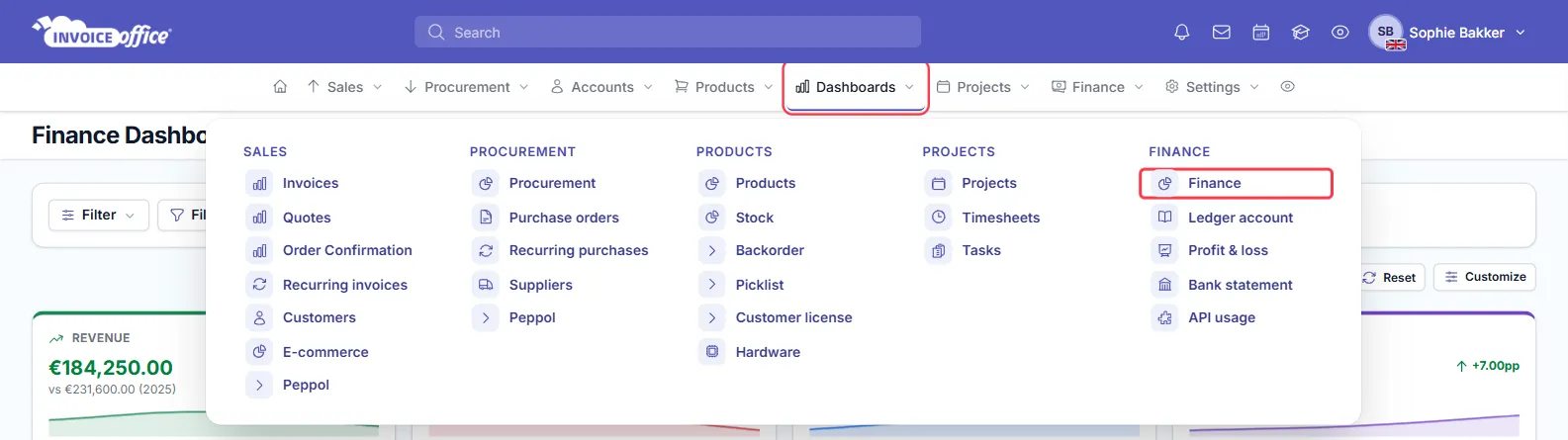The width and height of the screenshot is (1568, 440).
Task: Expand the Backorder item chevron
Action: click(x=712, y=251)
